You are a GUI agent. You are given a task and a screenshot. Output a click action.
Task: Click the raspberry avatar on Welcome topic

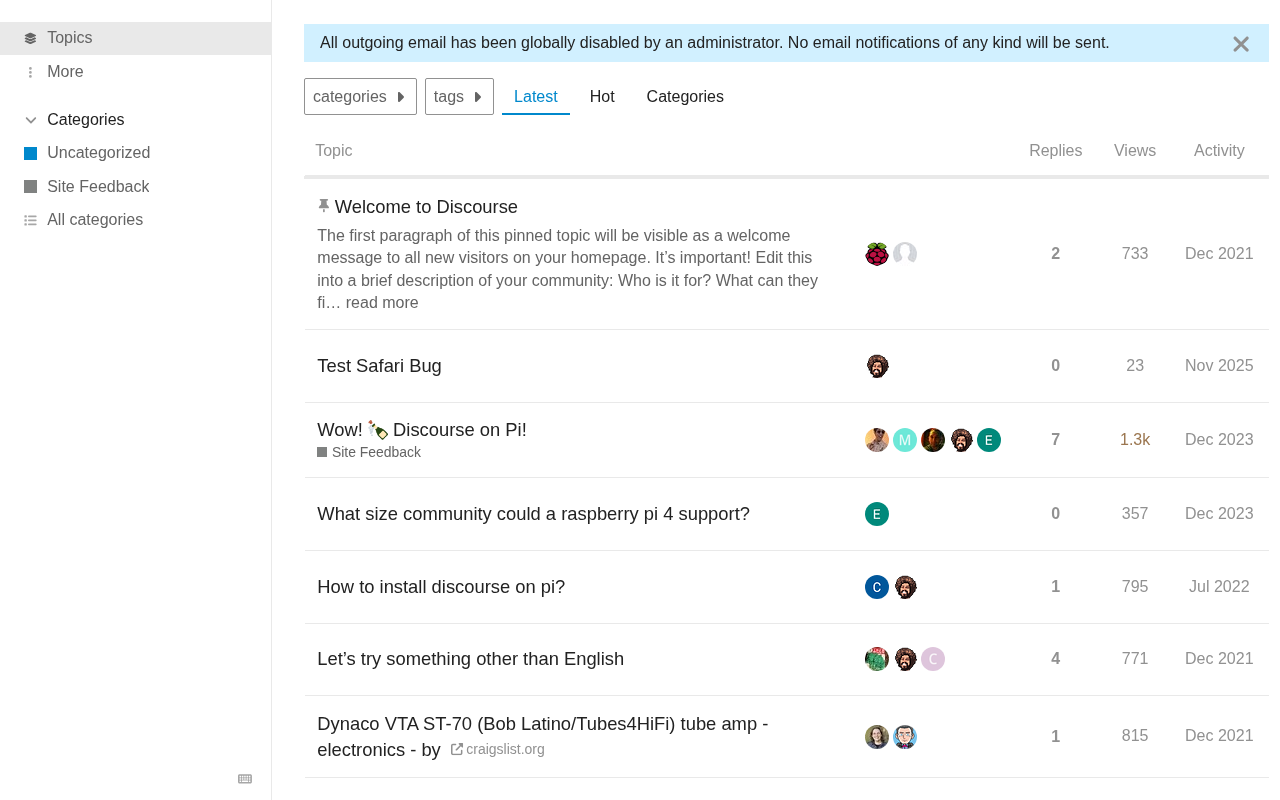coord(877,254)
